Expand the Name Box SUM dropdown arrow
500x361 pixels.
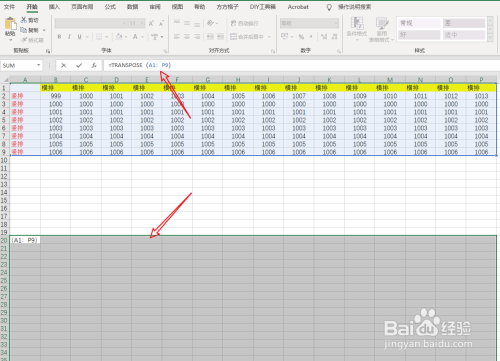click(x=39, y=65)
